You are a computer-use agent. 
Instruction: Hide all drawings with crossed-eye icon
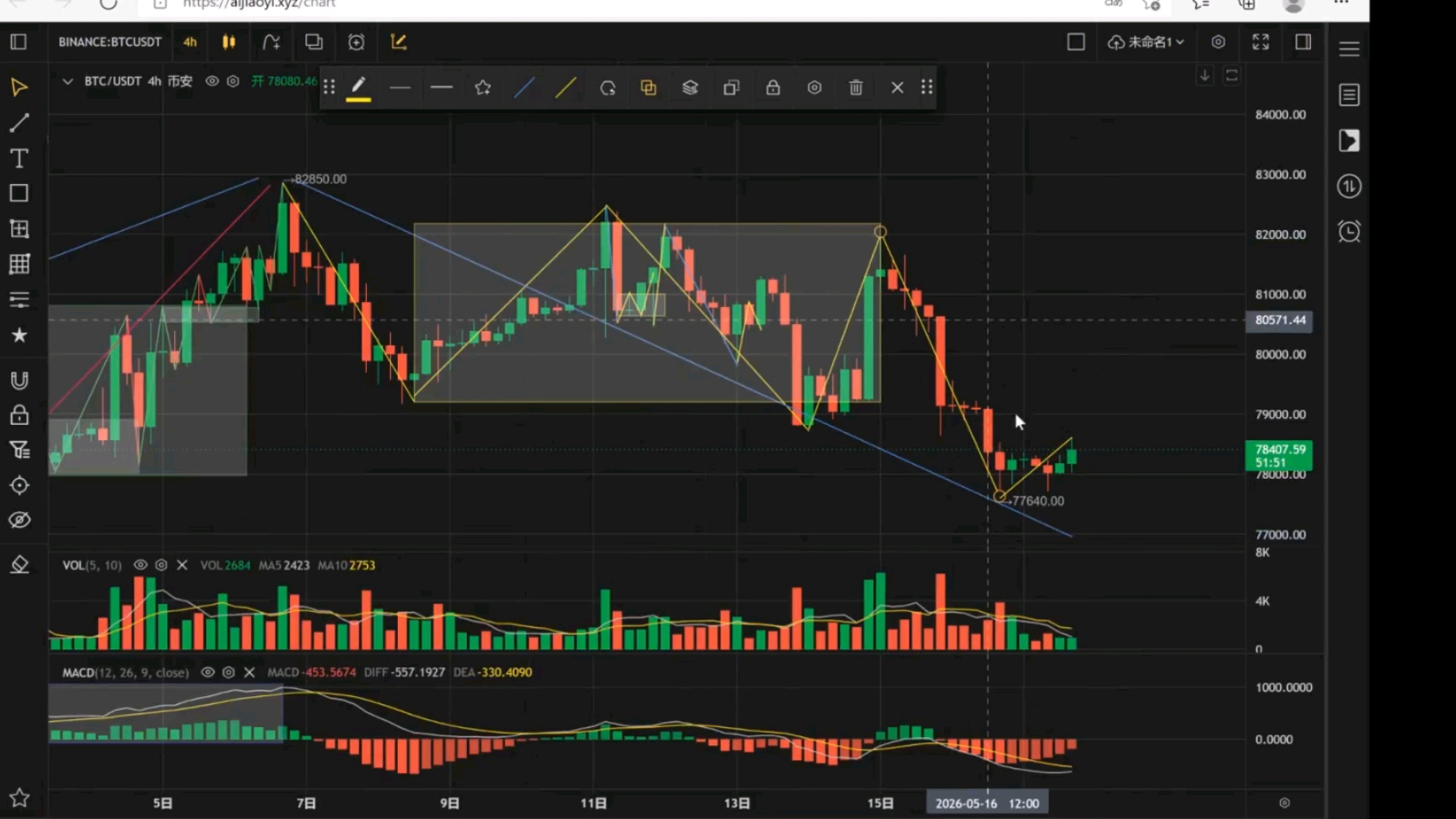pyautogui.click(x=19, y=520)
